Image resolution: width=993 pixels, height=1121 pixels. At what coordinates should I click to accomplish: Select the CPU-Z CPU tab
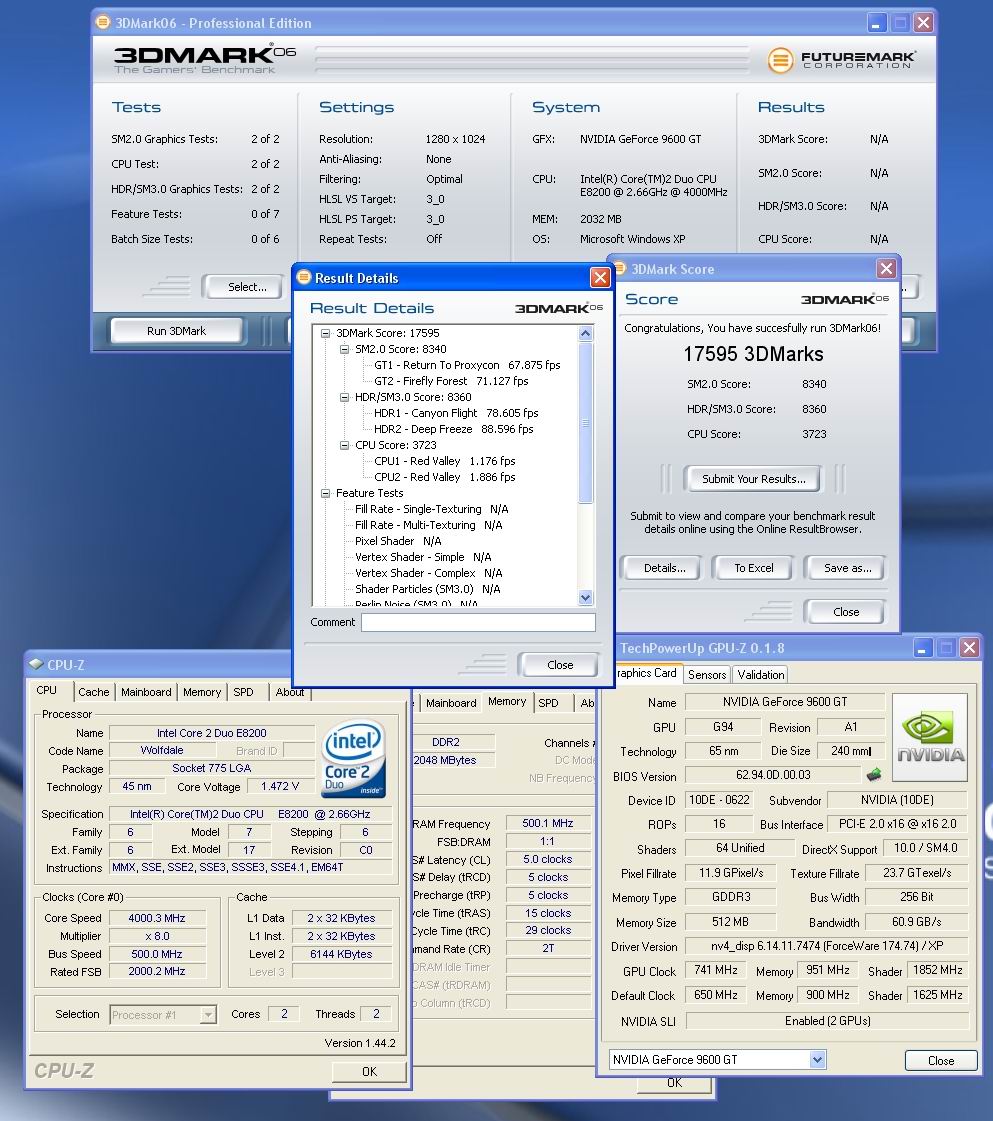click(x=46, y=691)
